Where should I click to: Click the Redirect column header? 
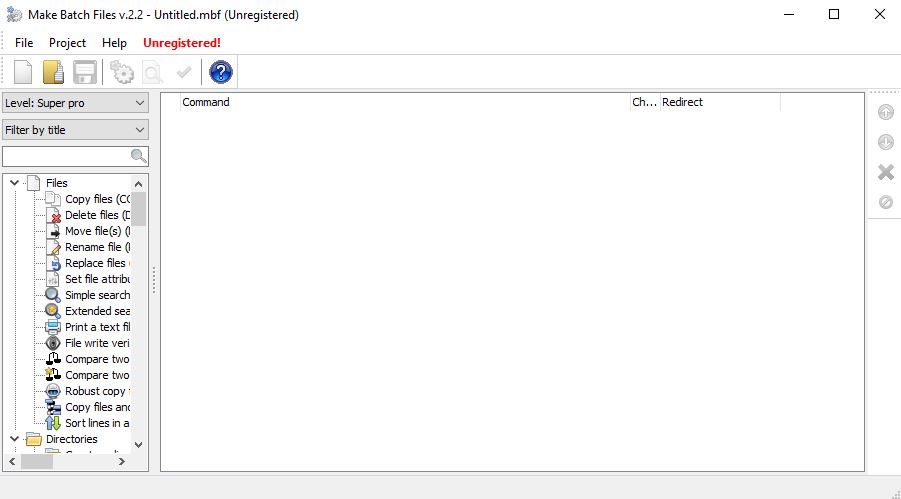pos(720,102)
